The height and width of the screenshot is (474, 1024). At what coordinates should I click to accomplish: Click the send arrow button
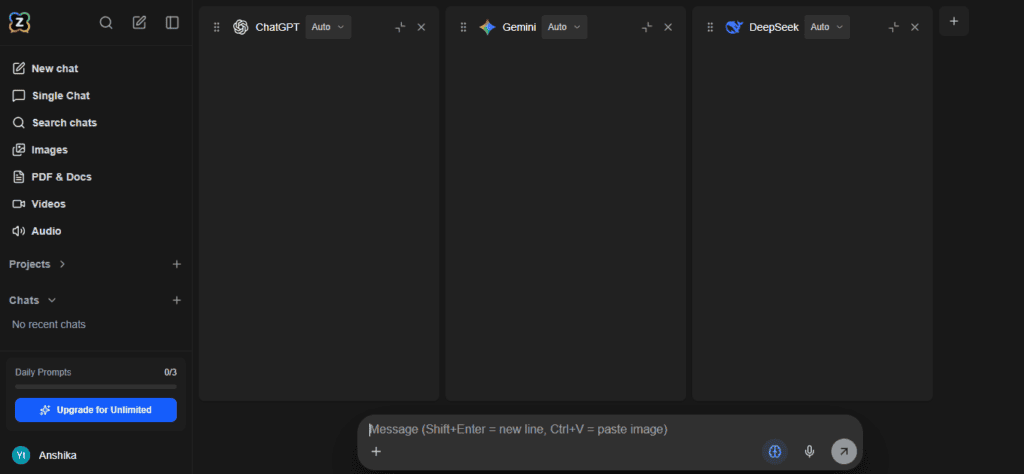click(844, 451)
